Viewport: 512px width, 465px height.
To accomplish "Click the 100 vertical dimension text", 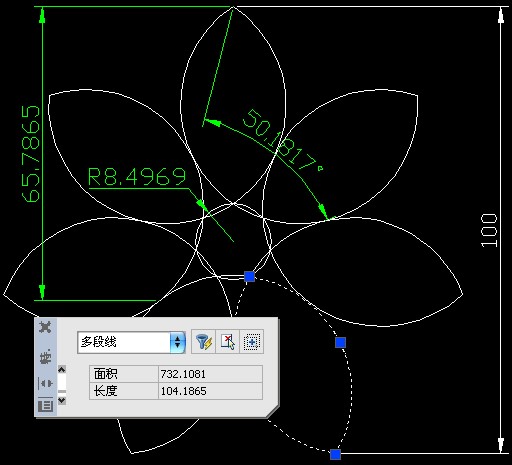I will pos(489,230).
